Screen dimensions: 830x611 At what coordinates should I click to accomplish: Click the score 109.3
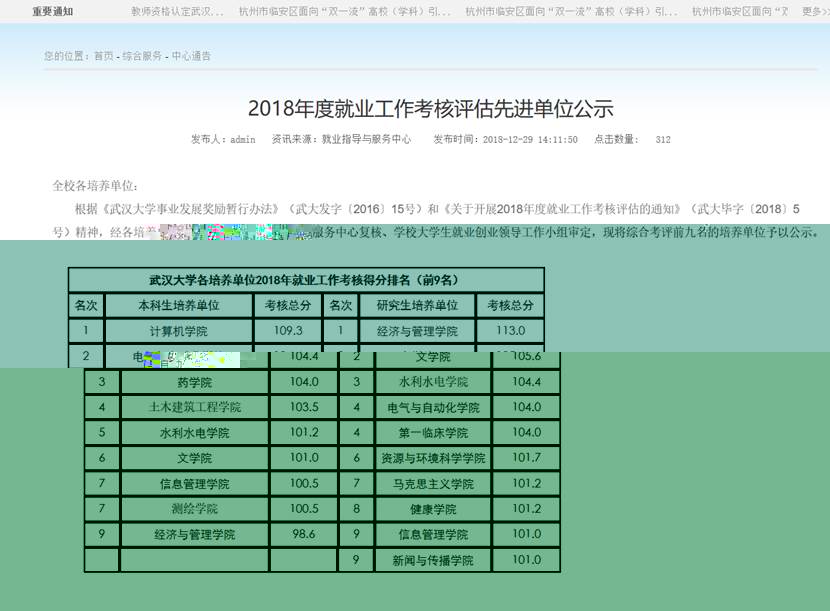(288, 330)
